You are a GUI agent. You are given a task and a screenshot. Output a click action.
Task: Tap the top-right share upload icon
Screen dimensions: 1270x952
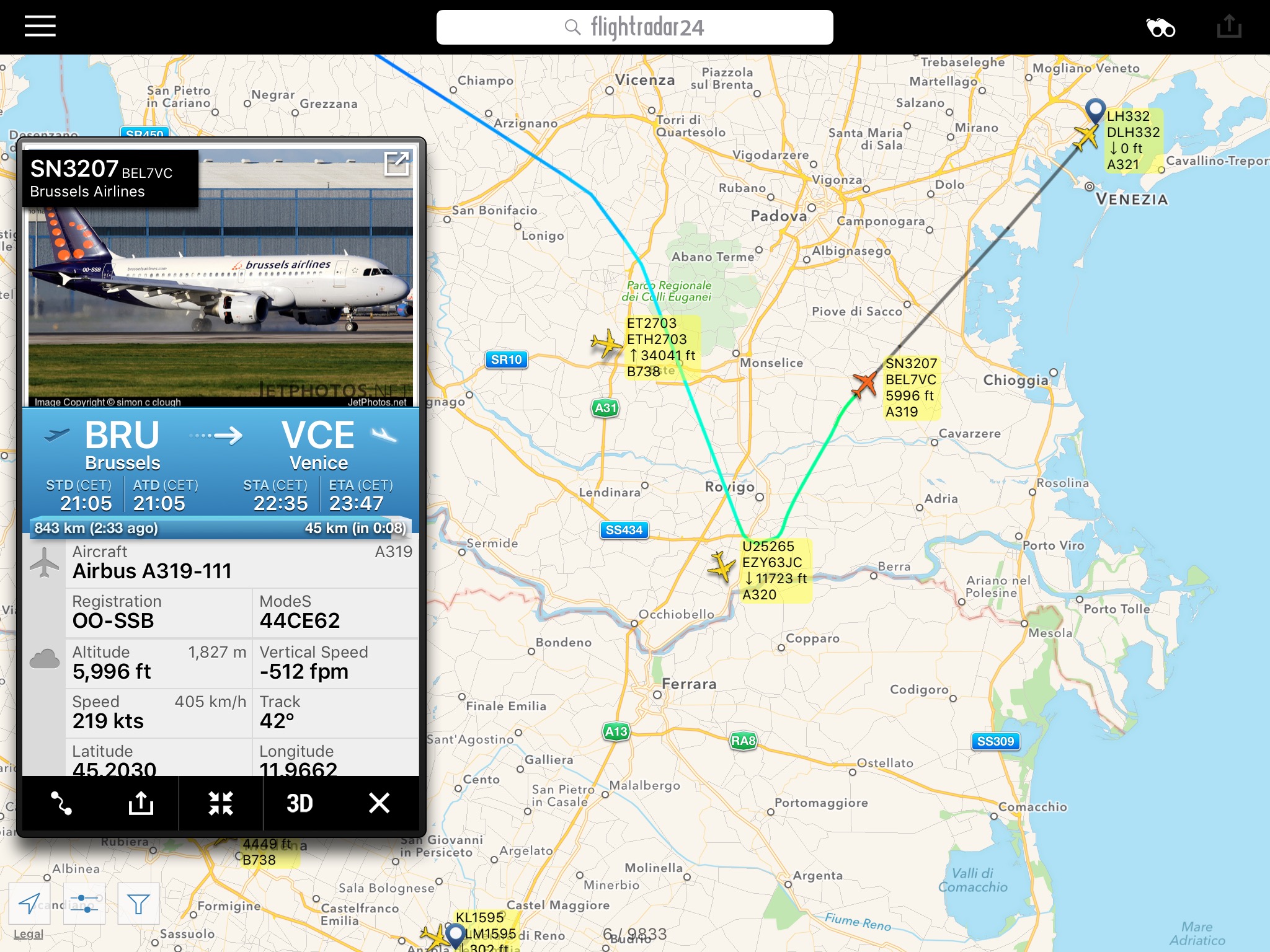point(1228,27)
